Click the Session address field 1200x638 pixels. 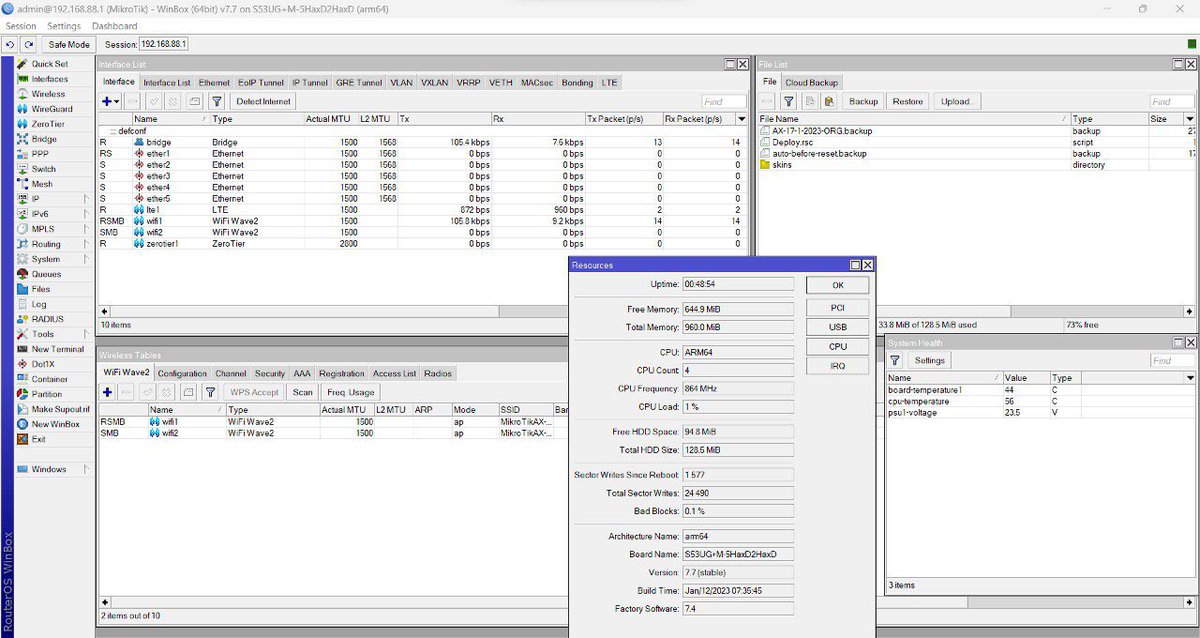pyautogui.click(x=163, y=44)
